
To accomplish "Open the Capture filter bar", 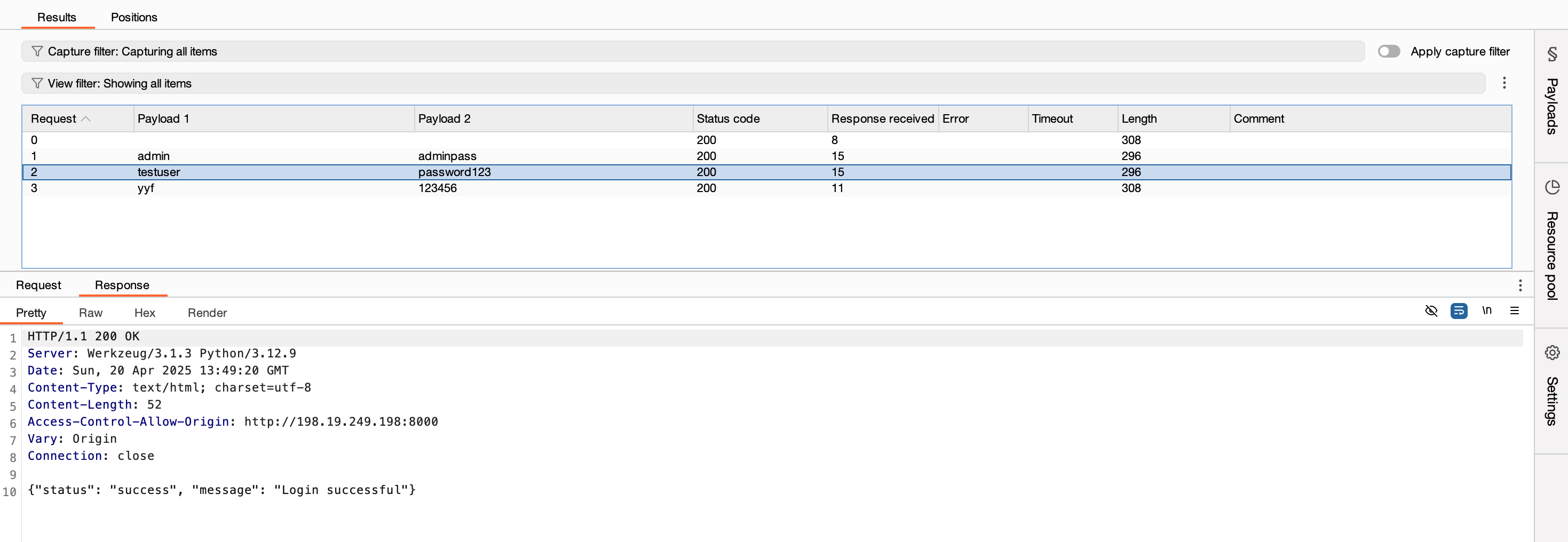I will pos(693,51).
